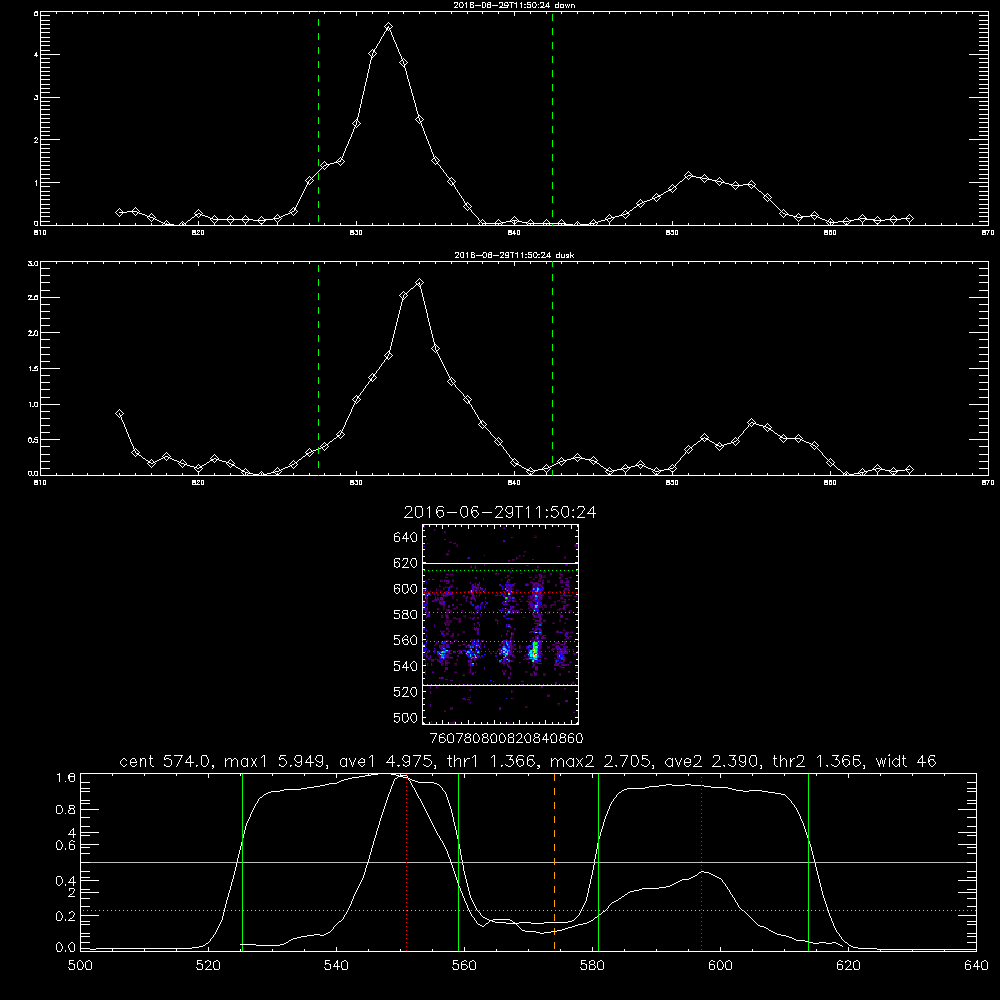Select the "max2 2.705" value in the stats line
Screen dimensions: 1000x1000
point(598,761)
